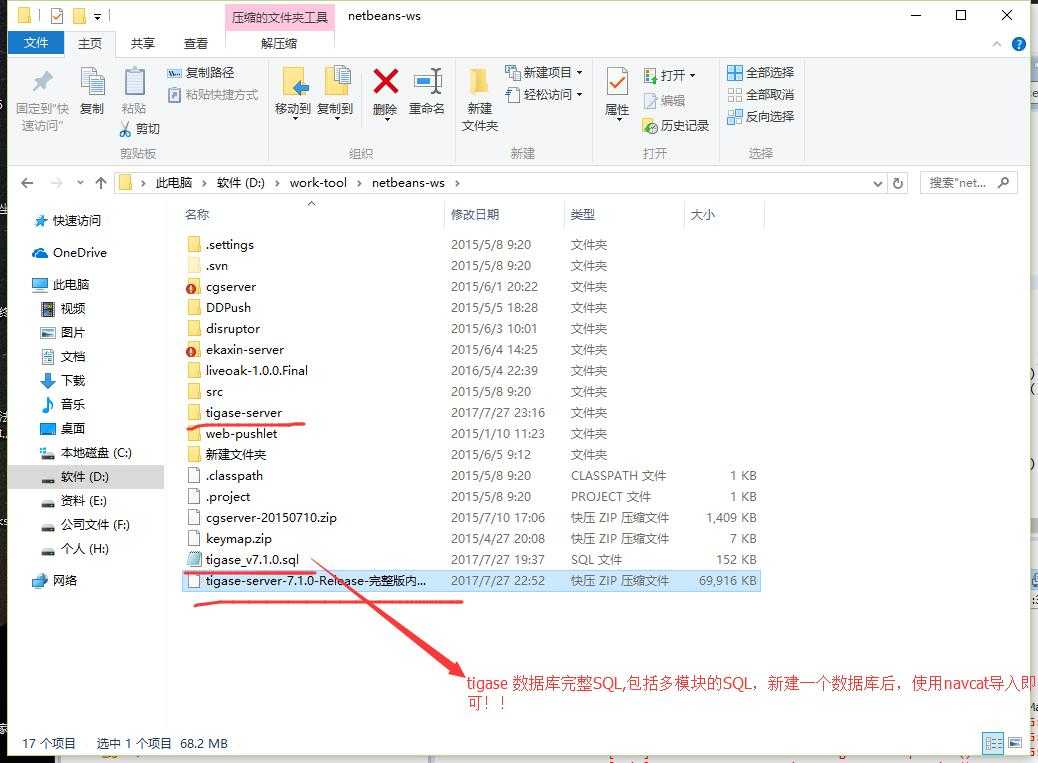
Task: Open the File tab
Action: coord(36,43)
